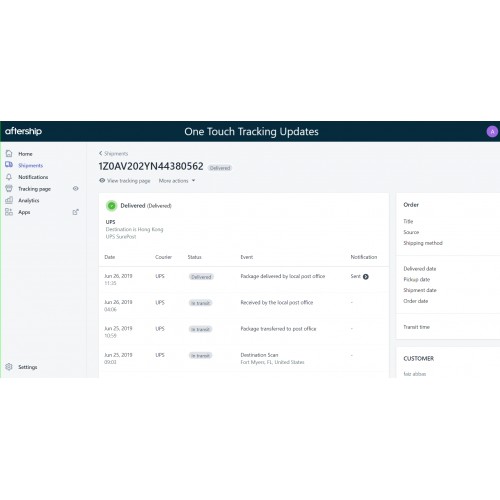Click In transit badge for Package transferred row
The height and width of the screenshot is (500, 500).
pos(200,329)
